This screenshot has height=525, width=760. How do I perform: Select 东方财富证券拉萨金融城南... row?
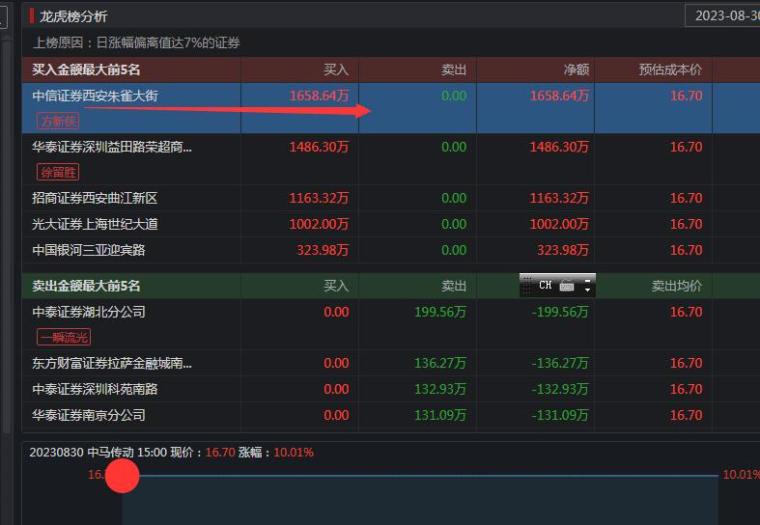coord(391,363)
